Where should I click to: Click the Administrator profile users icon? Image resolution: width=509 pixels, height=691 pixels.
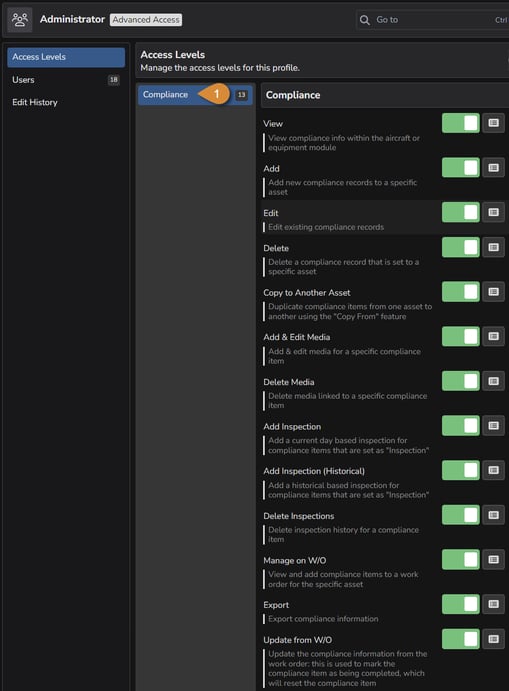[20, 20]
